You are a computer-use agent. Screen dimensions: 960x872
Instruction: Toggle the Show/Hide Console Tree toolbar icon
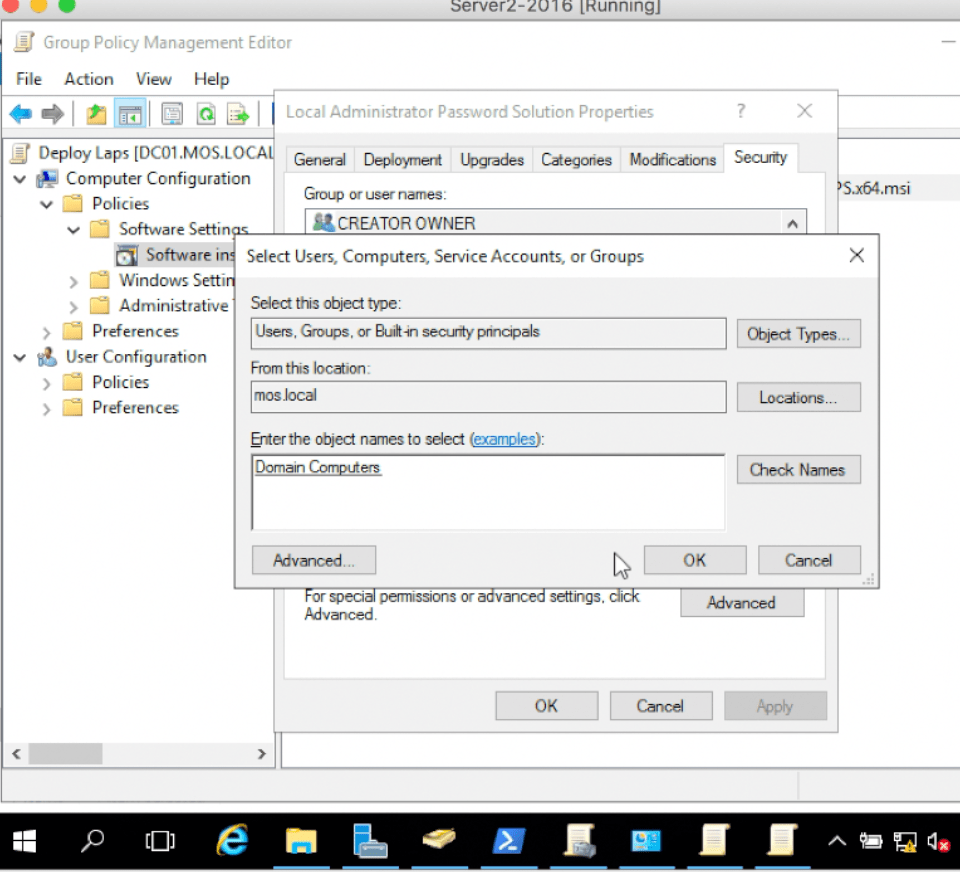point(128,113)
